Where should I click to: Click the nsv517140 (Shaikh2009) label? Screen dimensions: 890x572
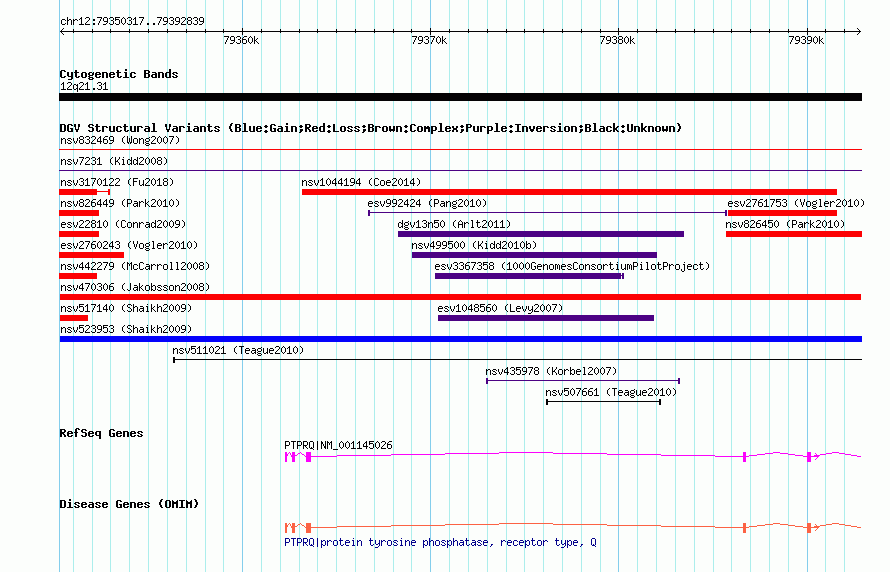(126, 308)
